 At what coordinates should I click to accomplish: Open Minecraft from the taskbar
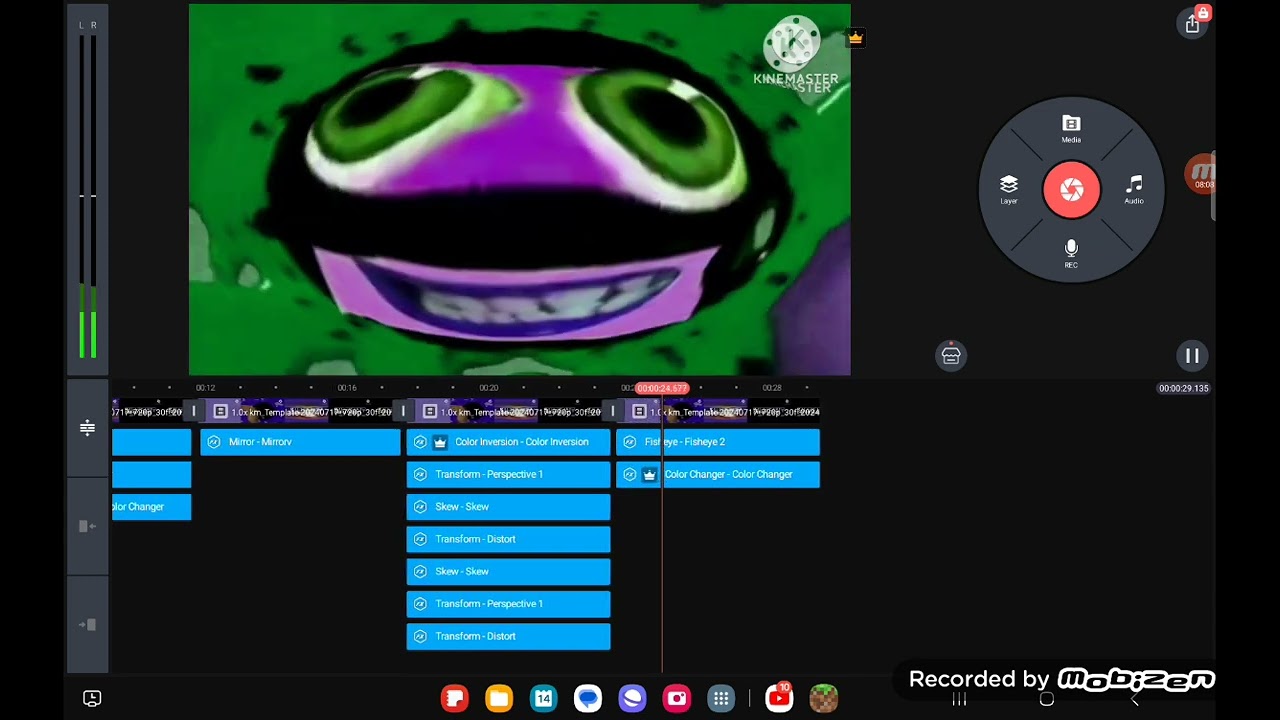coord(823,698)
